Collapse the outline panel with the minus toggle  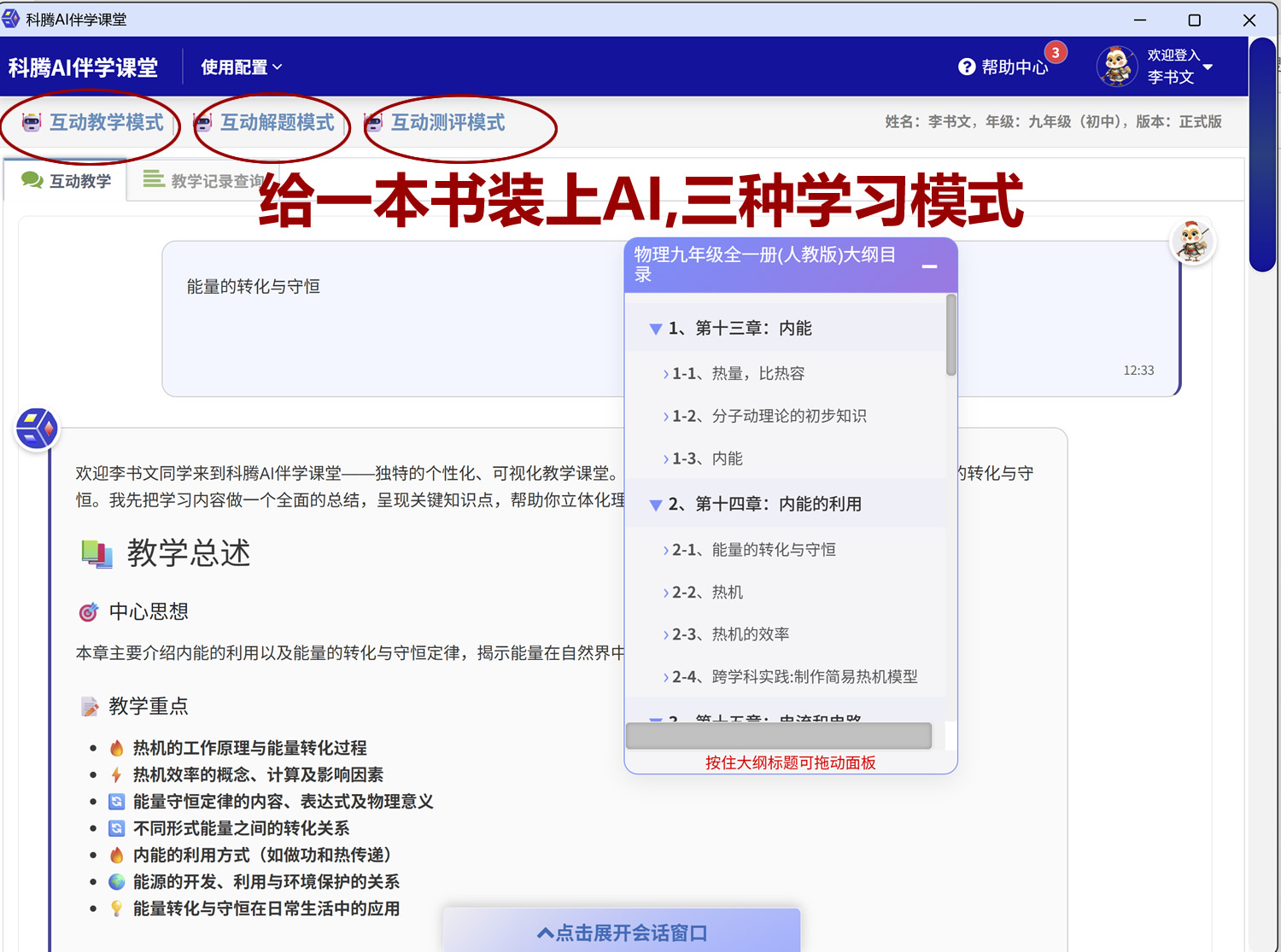[x=930, y=267]
